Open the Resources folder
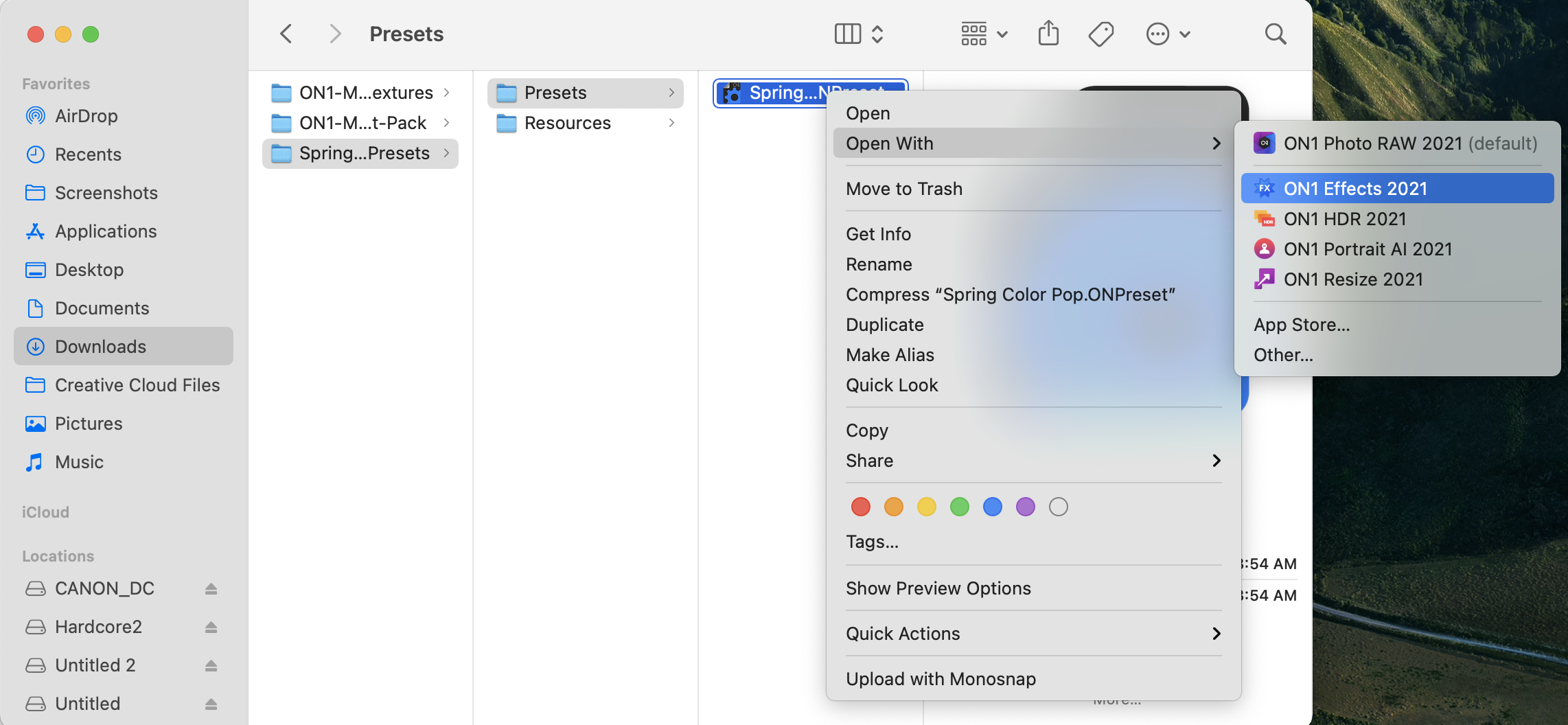Image resolution: width=1568 pixels, height=725 pixels. (567, 123)
